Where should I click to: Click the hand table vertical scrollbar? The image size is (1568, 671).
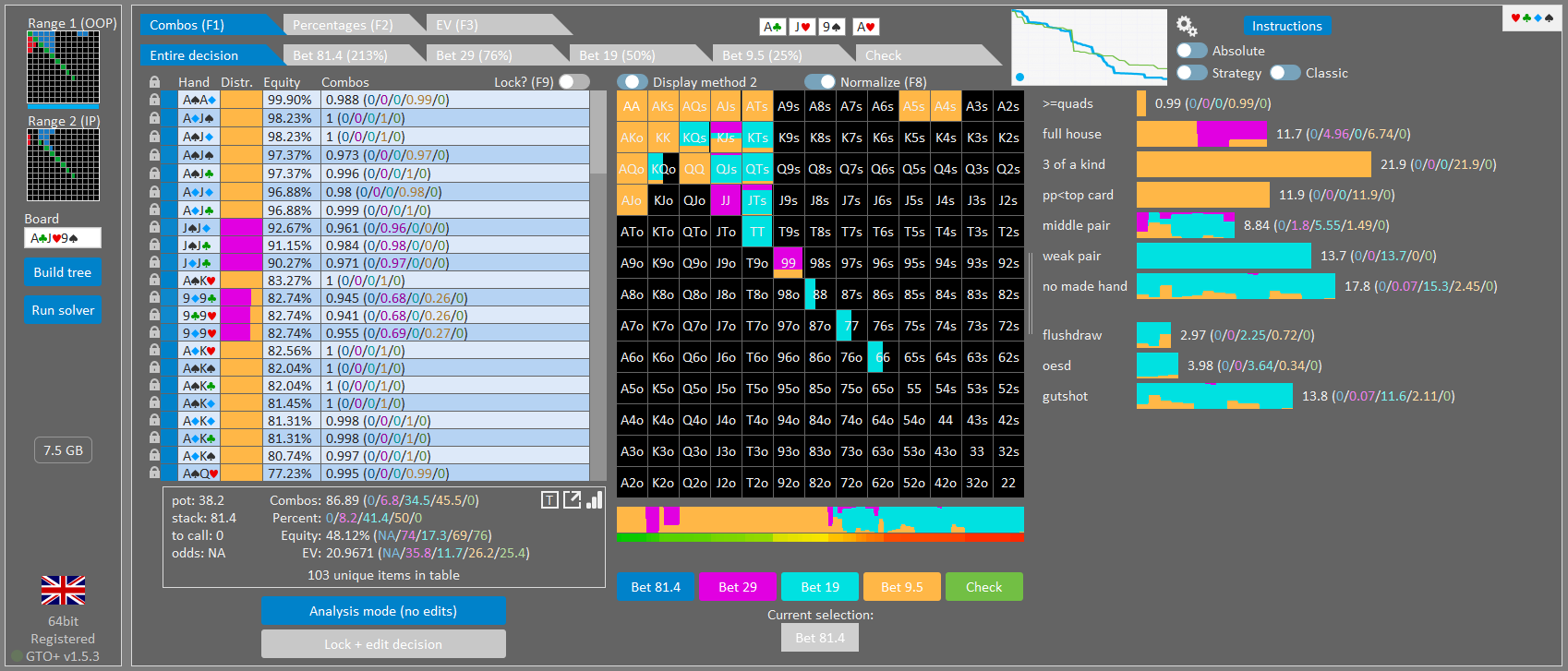pyautogui.click(x=598, y=285)
